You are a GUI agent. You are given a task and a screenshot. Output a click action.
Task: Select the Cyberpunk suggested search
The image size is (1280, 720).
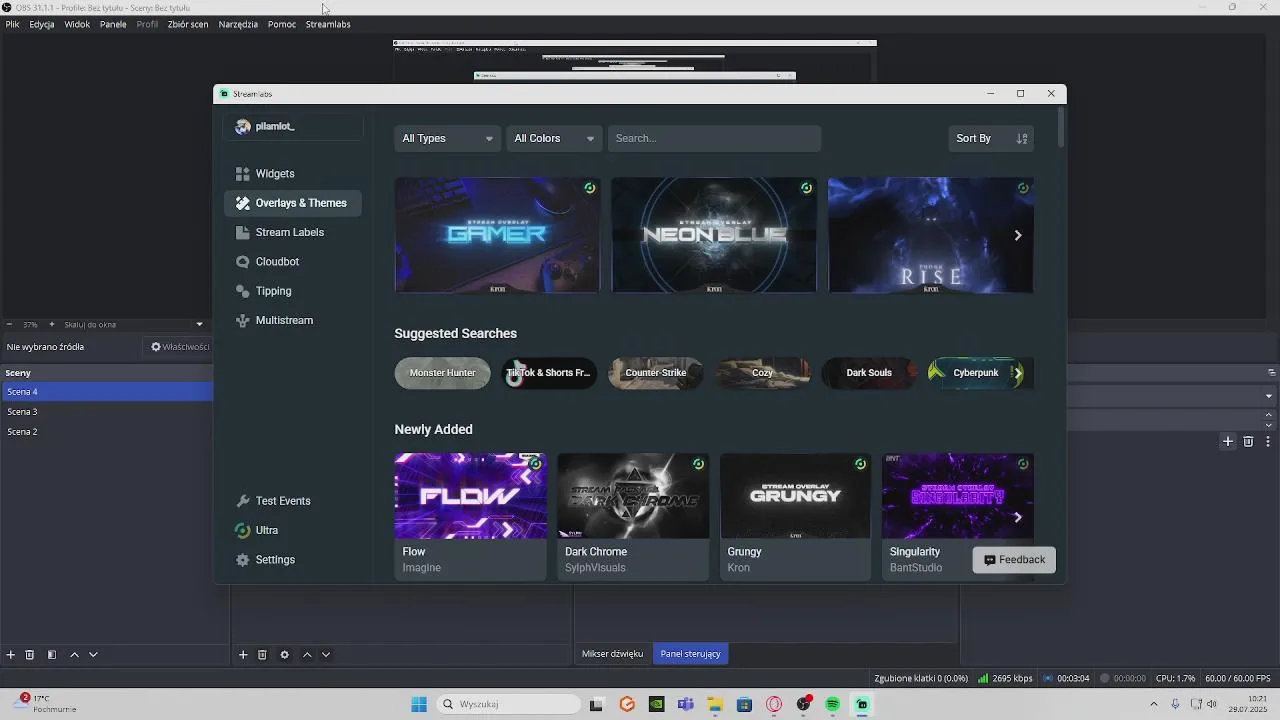coord(976,373)
